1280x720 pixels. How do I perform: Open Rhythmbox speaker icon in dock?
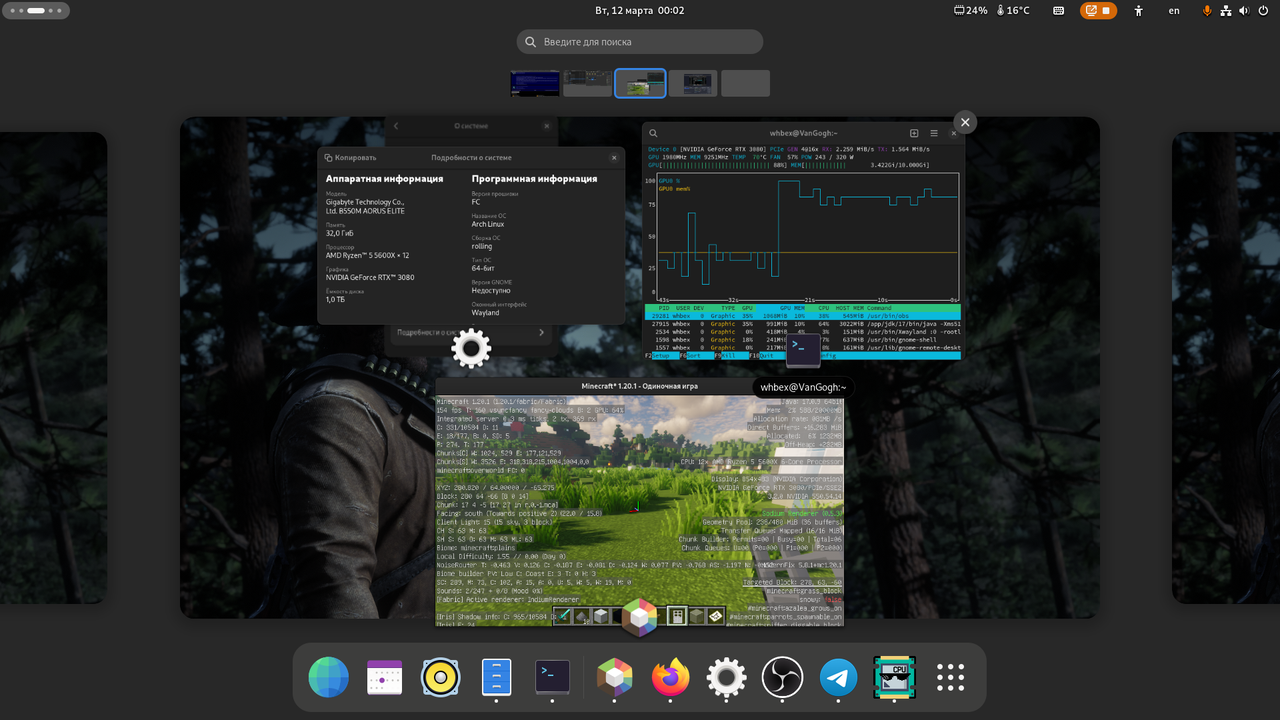441,677
